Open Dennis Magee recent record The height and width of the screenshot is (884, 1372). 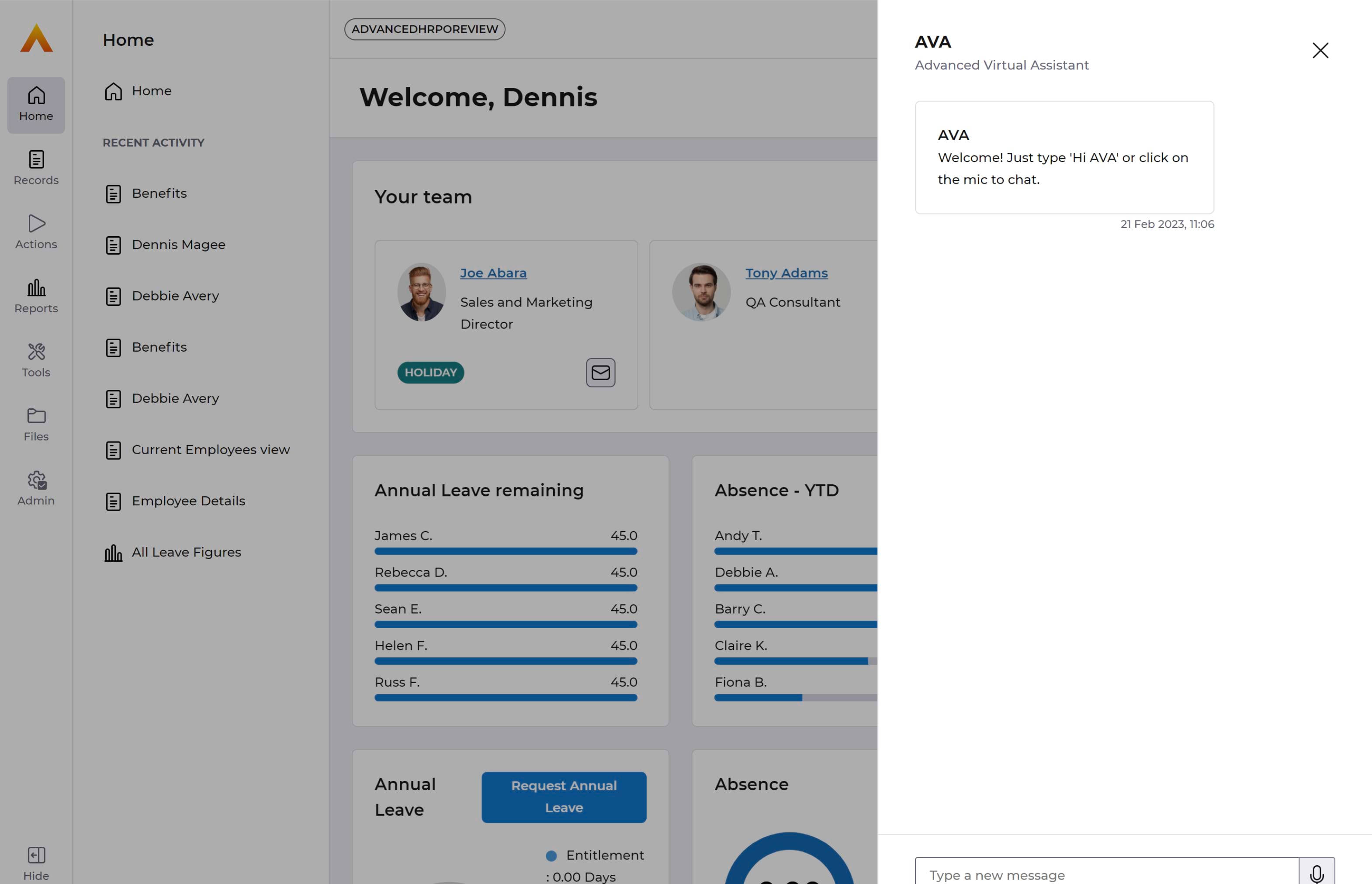pyautogui.click(x=178, y=245)
